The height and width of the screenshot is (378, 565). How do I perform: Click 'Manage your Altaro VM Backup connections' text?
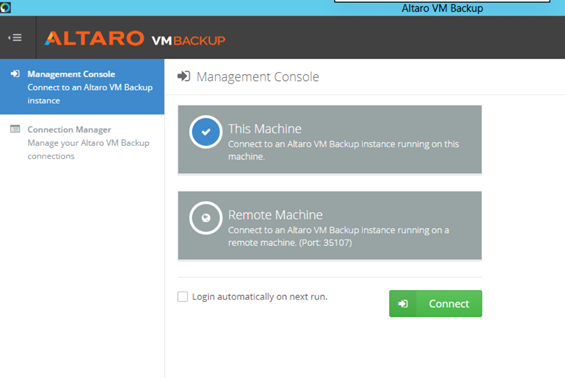point(88,149)
